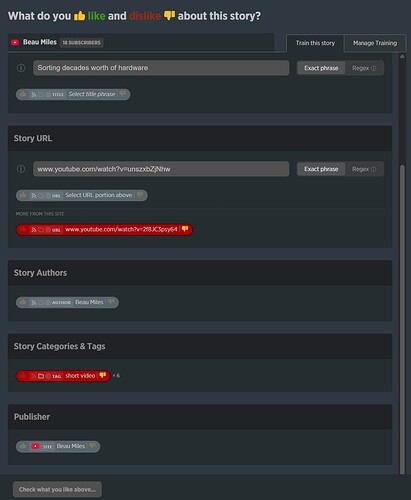
Task: Click the Select title phrase pill text
Action: [x=92, y=94]
